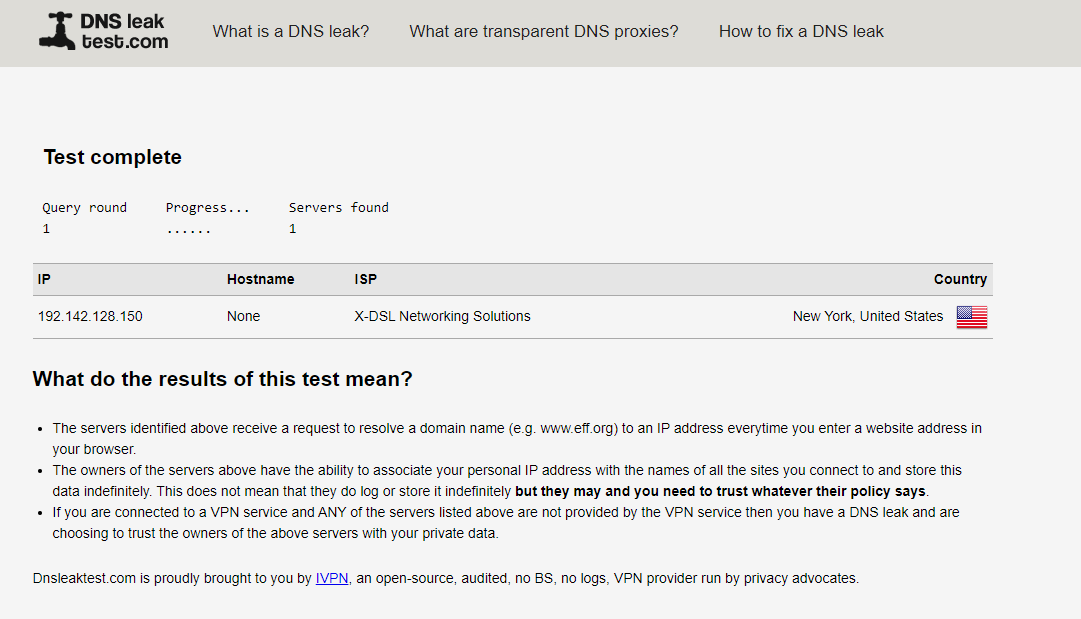Open the 'What is a DNS leak?' page
1081x619 pixels.
[x=290, y=32]
